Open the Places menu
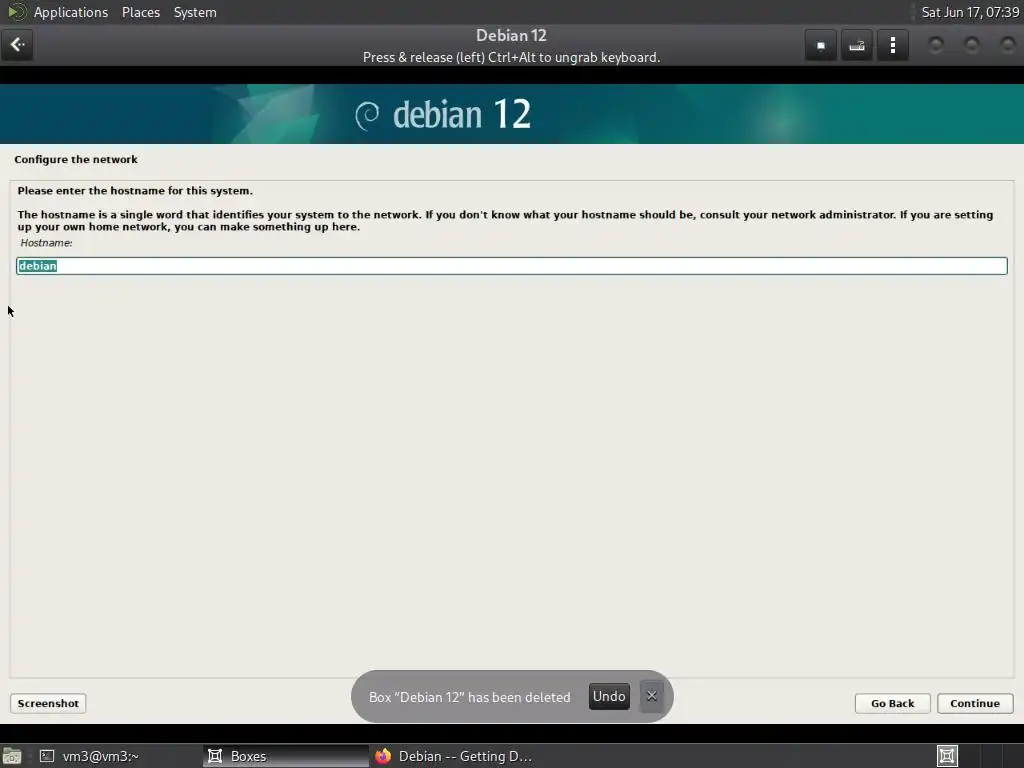This screenshot has width=1024, height=768. pos(140,12)
